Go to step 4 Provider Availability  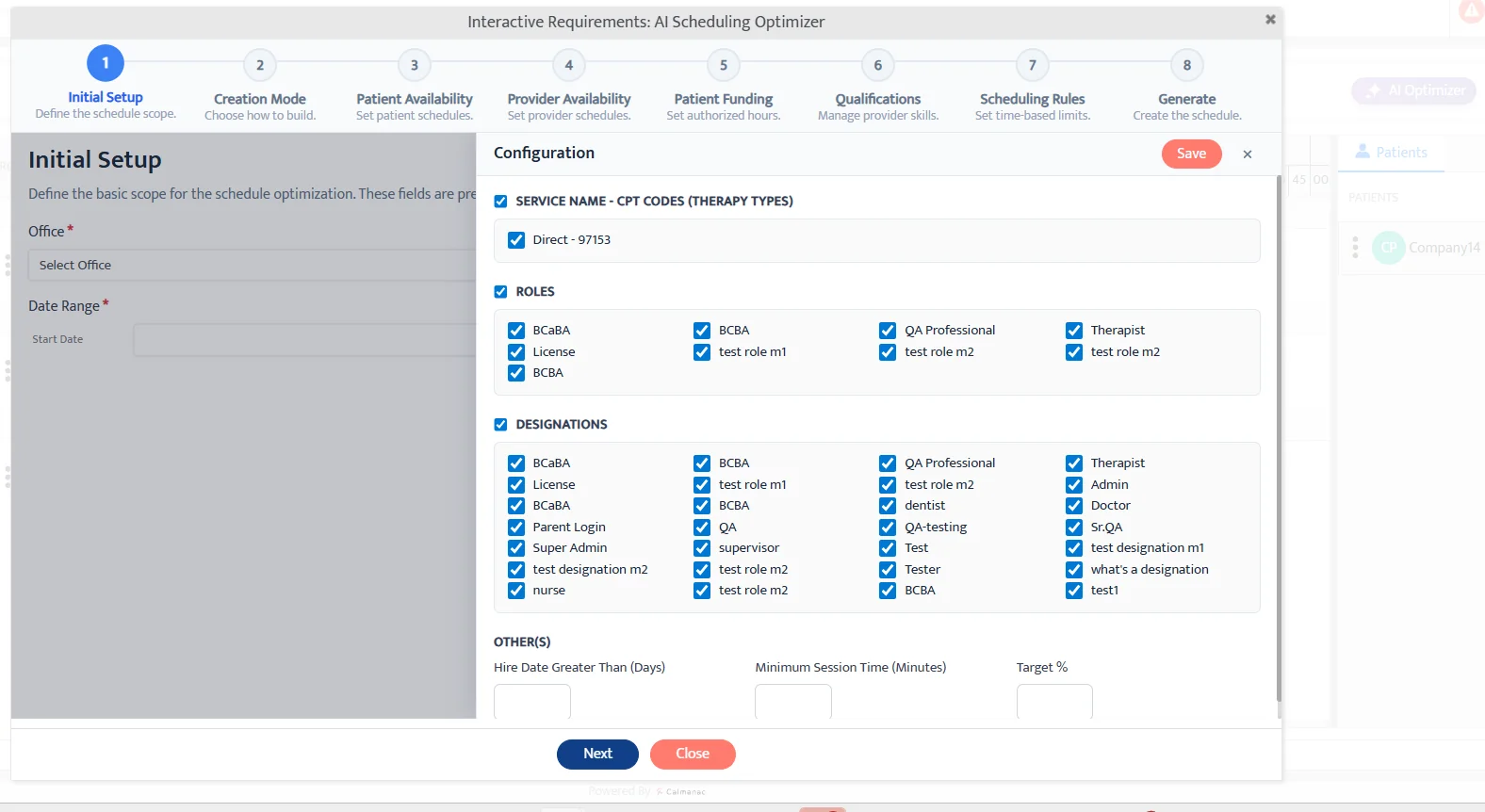(569, 65)
